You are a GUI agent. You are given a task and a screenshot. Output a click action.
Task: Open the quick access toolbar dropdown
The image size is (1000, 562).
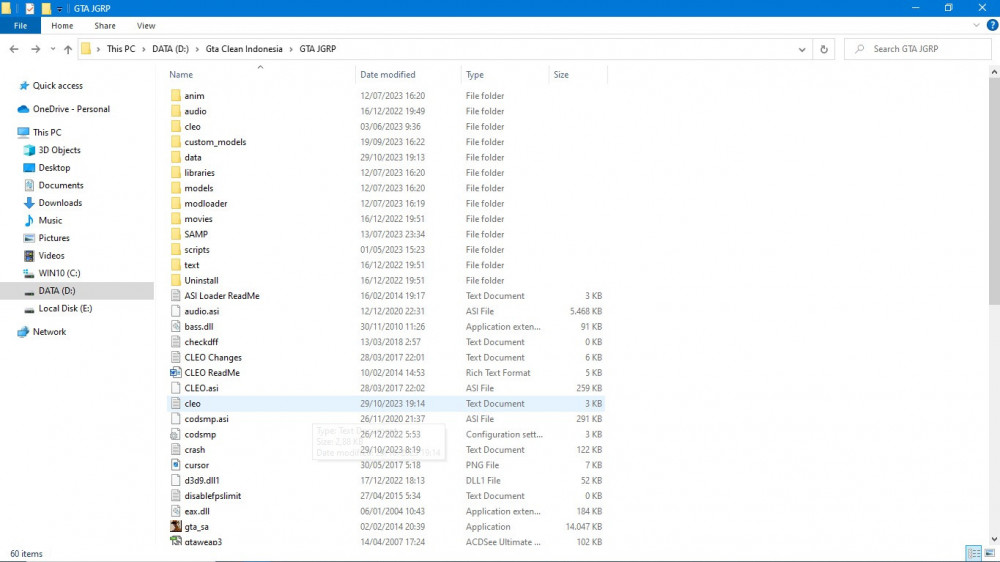coord(59,9)
